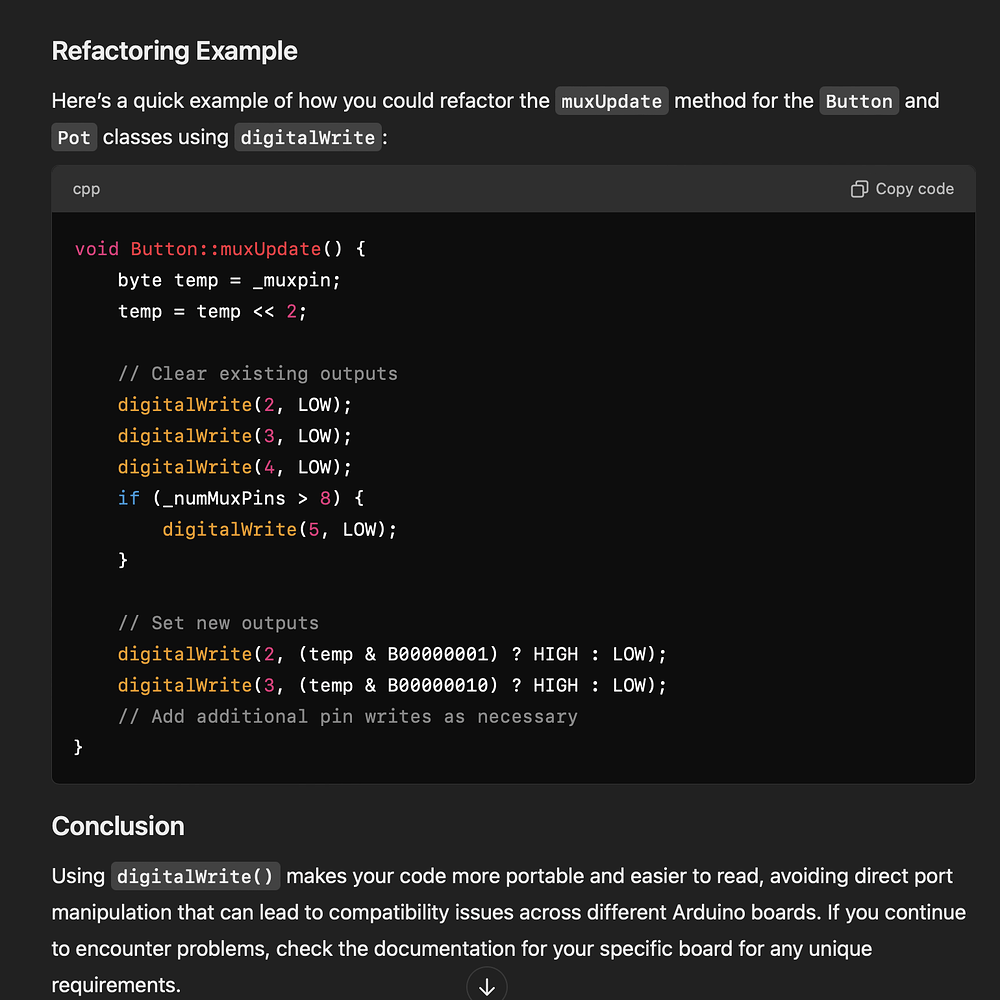Click the Refactoring Example heading
This screenshot has width=1000, height=1000.
click(174, 51)
